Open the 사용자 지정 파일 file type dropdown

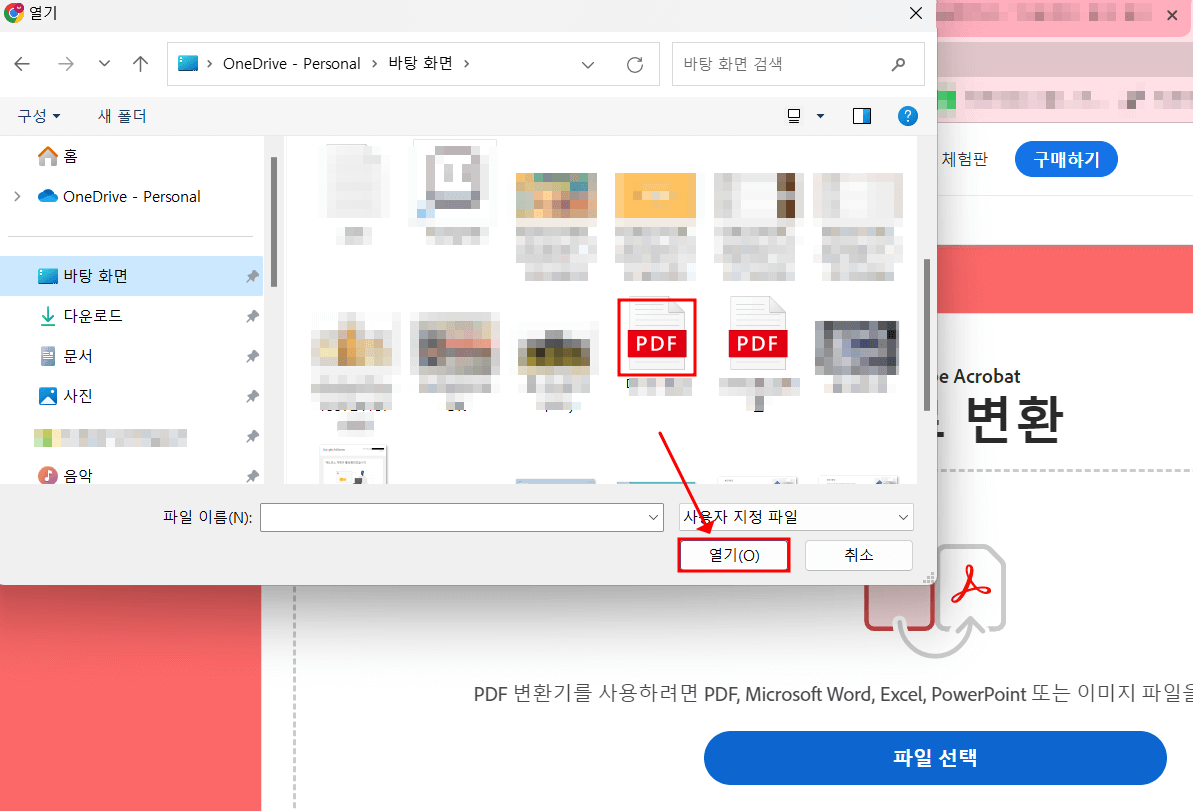click(795, 517)
